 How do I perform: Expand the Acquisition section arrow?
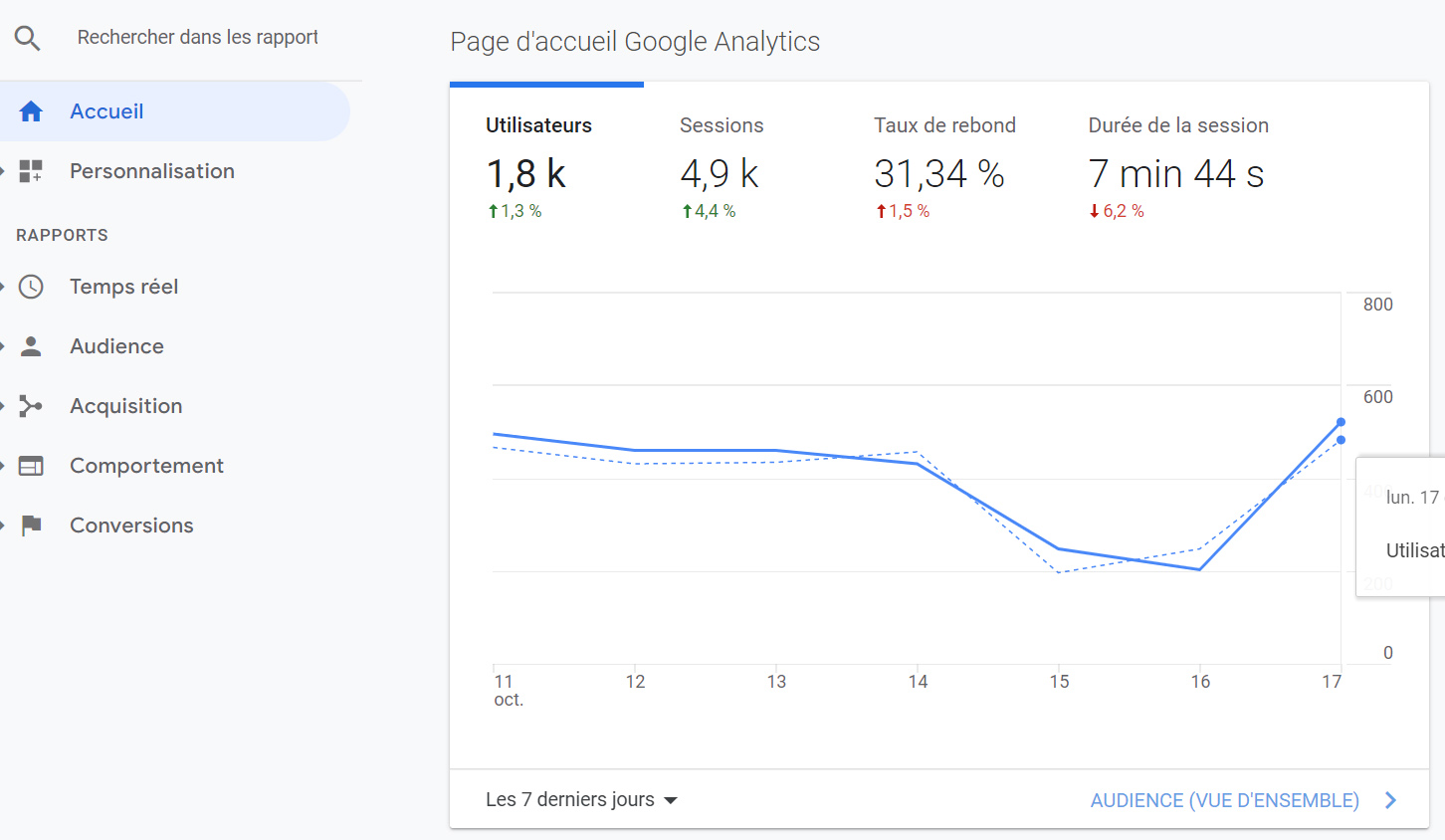(3, 406)
